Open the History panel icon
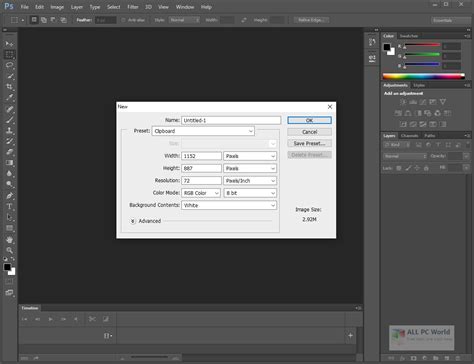The height and width of the screenshot is (364, 474). tap(372, 42)
